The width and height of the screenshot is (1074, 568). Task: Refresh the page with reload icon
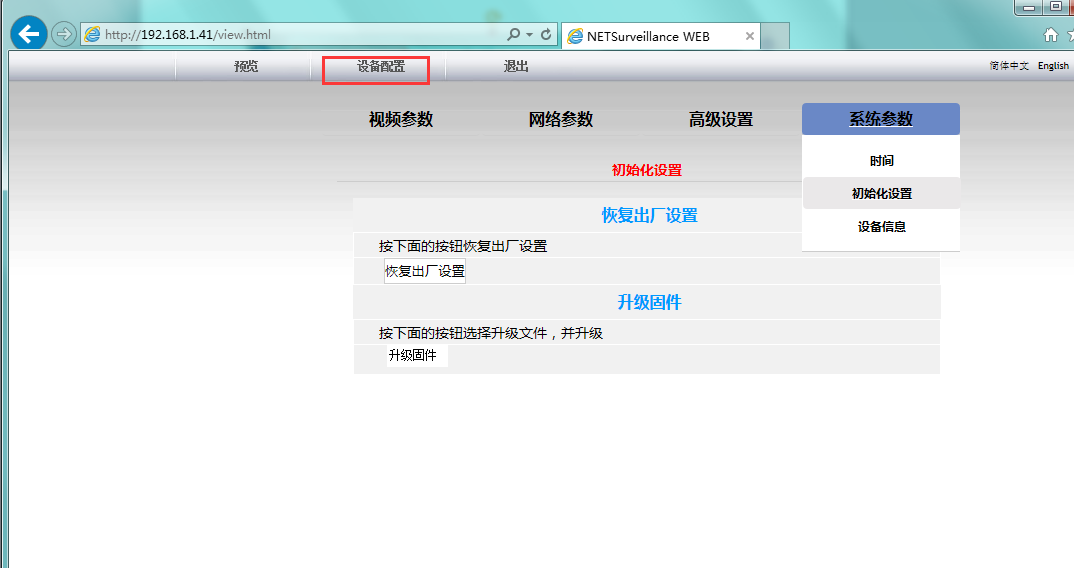[546, 34]
